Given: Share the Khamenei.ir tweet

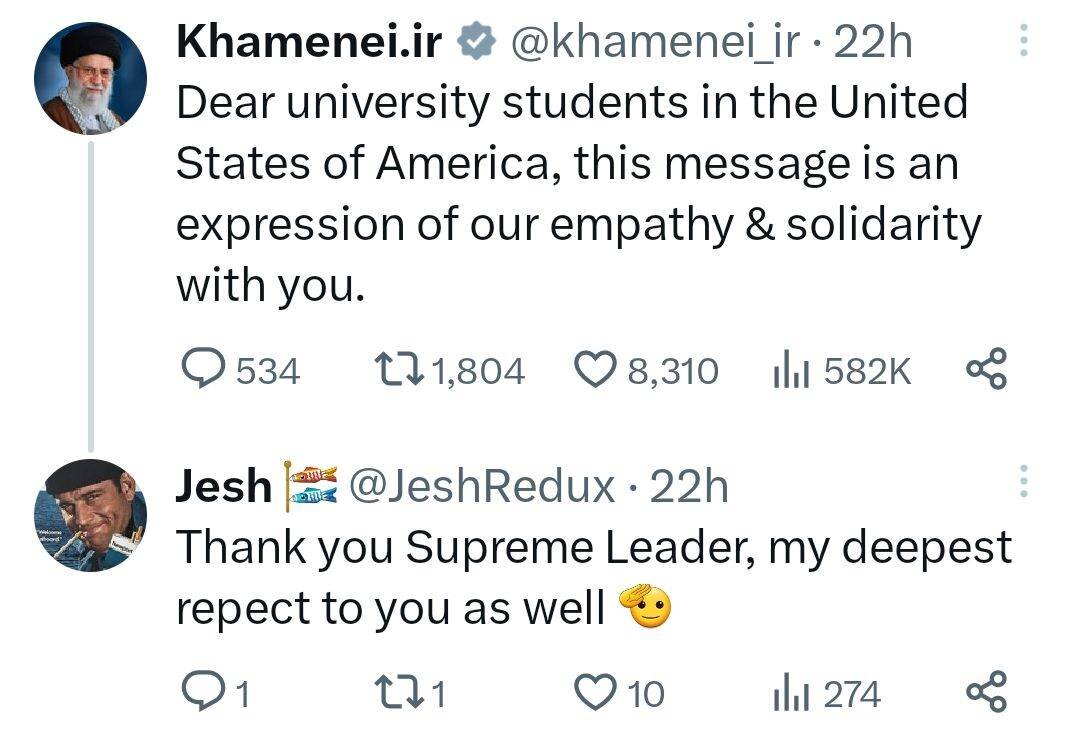Looking at the screenshot, I should click(x=986, y=371).
